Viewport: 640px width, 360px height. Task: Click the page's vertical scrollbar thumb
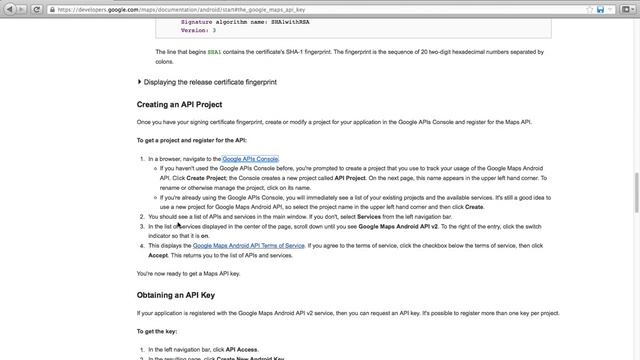click(x=636, y=193)
